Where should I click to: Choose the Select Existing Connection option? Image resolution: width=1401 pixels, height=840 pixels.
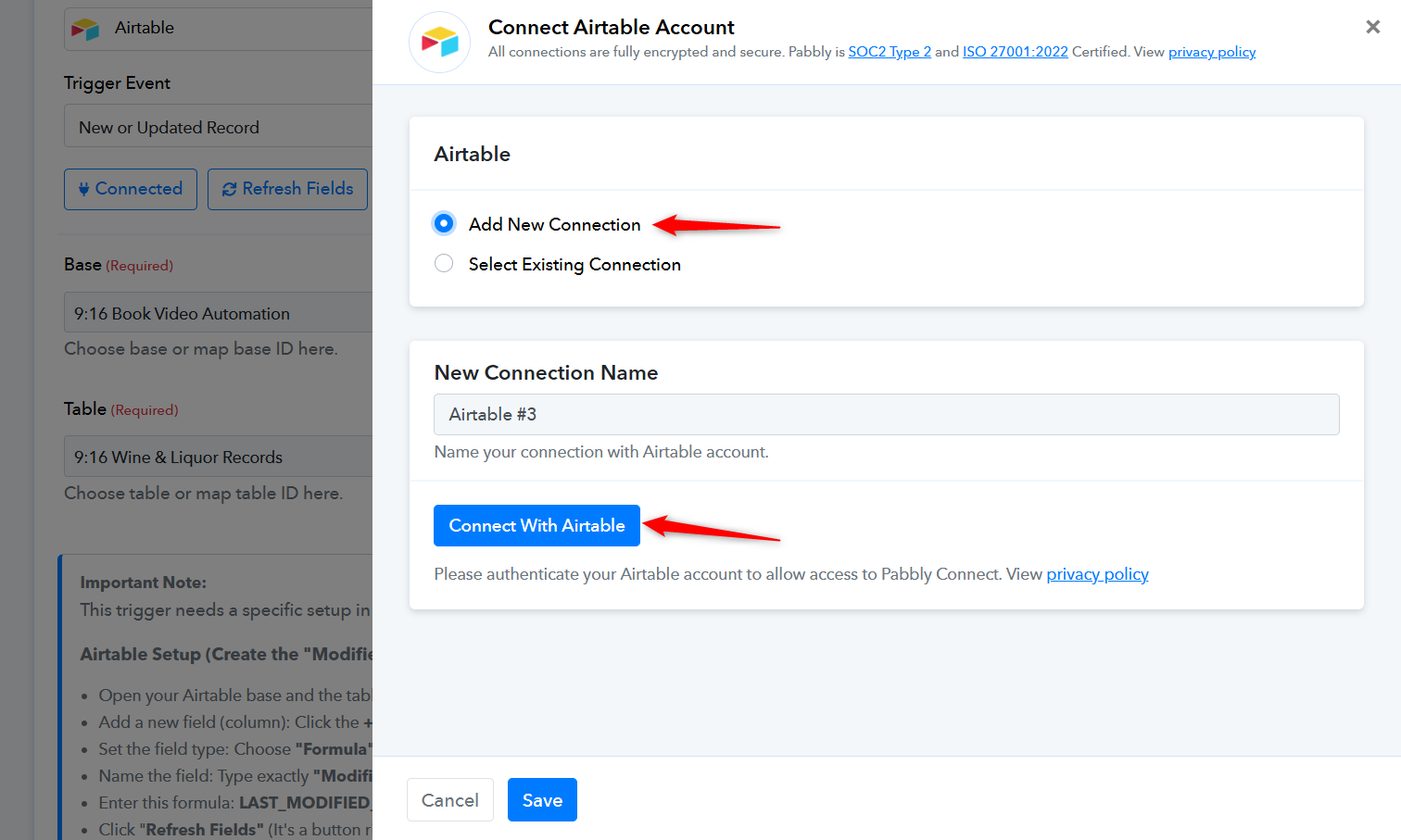coord(444,264)
